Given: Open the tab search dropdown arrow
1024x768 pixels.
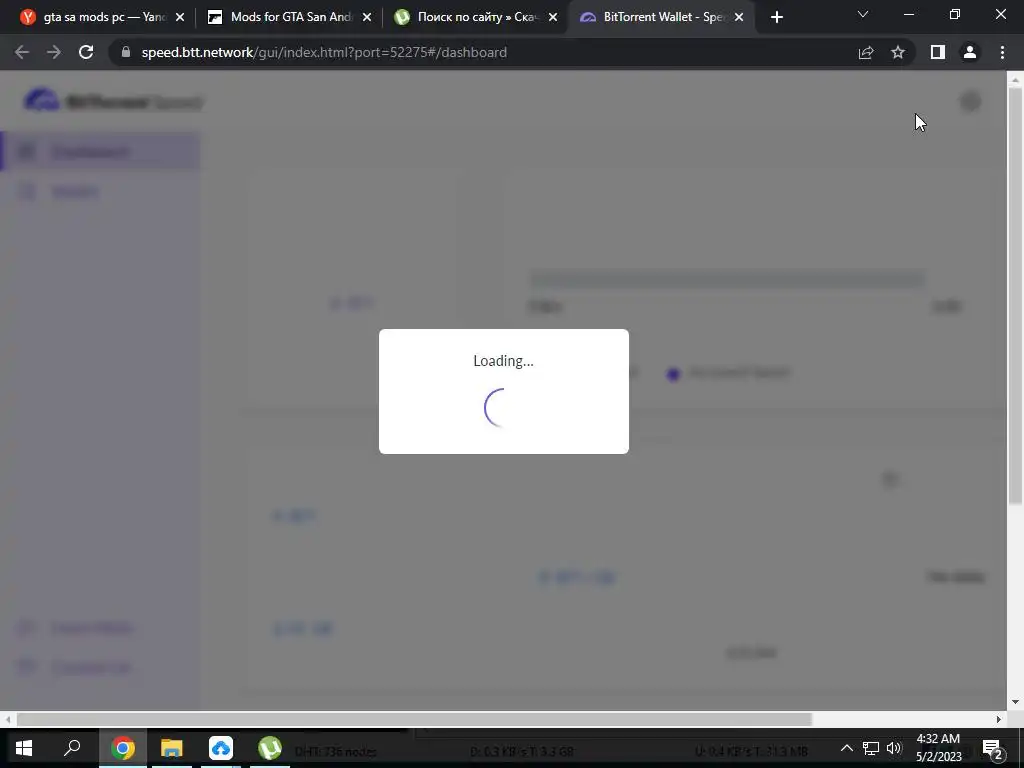Looking at the screenshot, I should click(x=863, y=14).
